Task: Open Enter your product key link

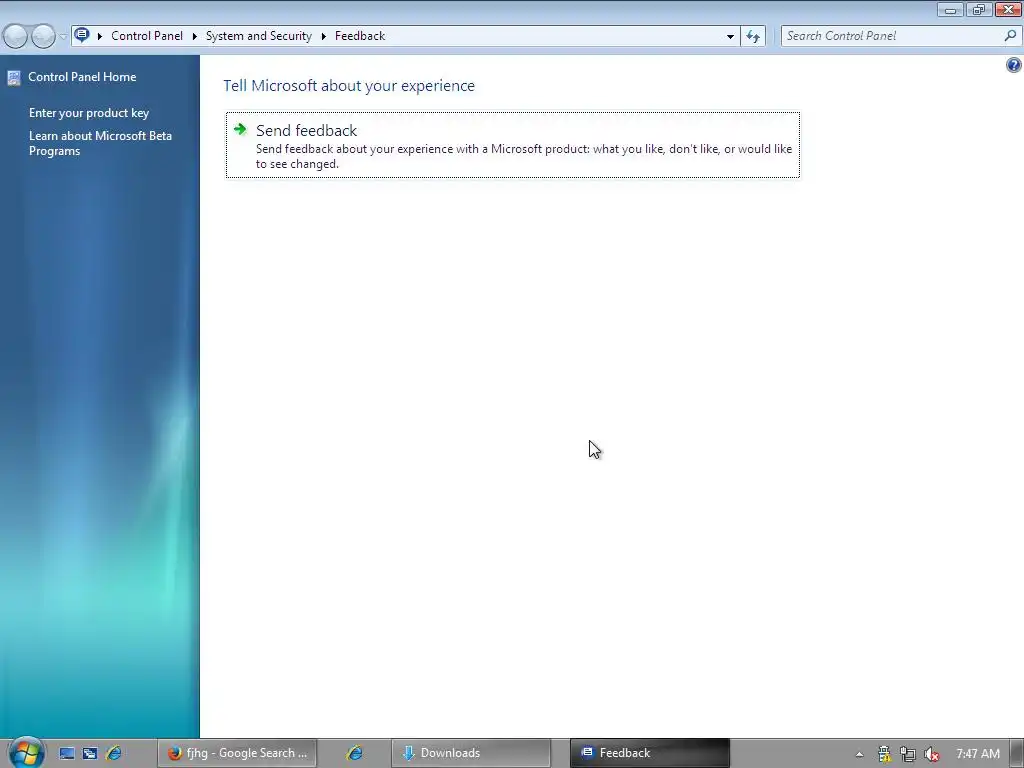Action: [x=89, y=113]
